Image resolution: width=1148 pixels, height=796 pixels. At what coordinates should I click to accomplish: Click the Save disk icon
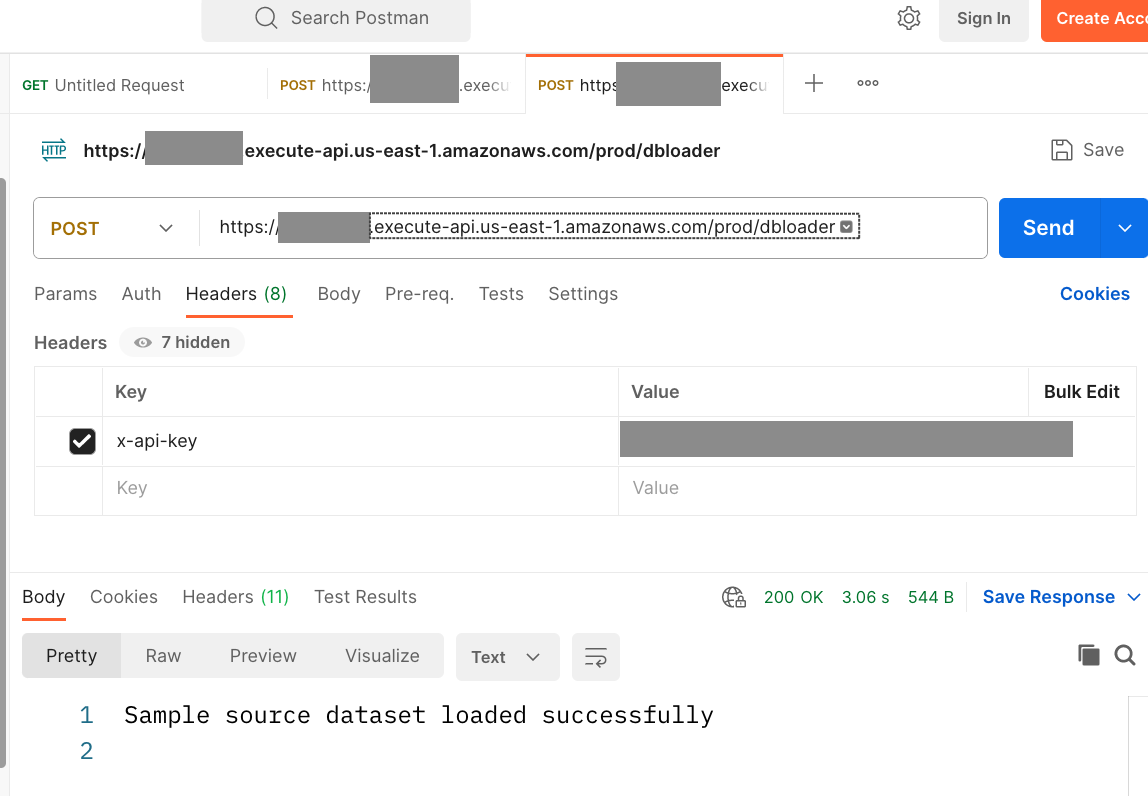click(1062, 150)
